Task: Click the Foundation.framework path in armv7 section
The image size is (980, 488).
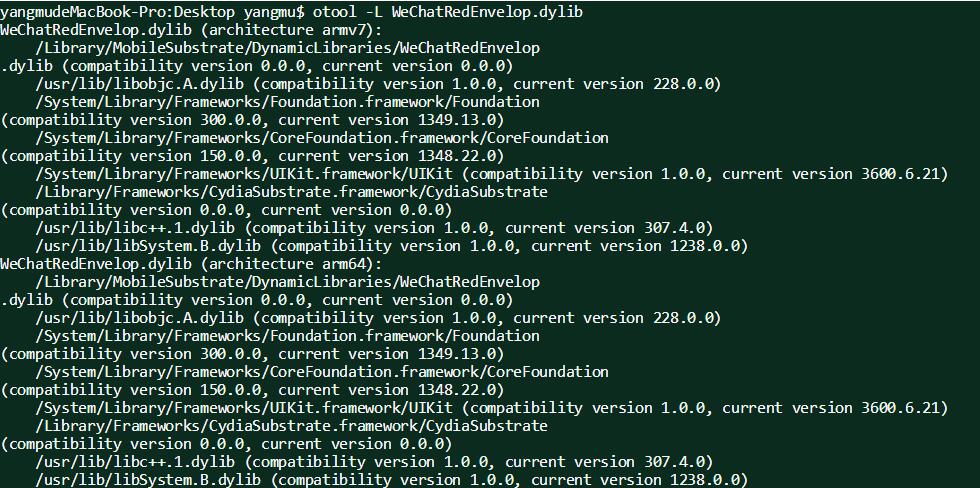Action: [287, 101]
